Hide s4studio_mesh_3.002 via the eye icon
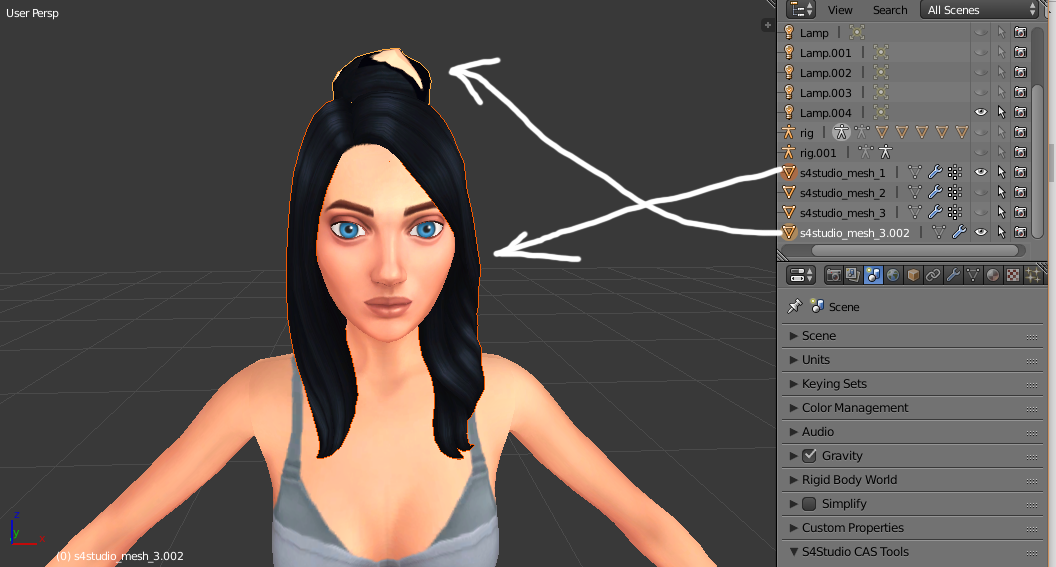The image size is (1056, 567). 981,232
